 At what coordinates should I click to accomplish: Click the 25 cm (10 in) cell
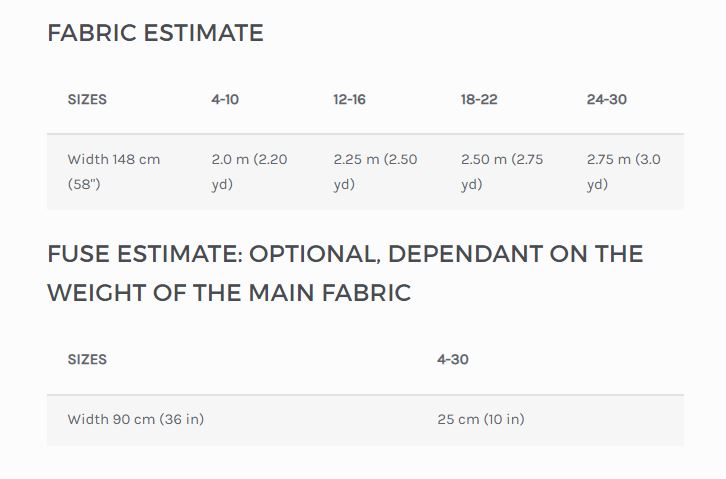click(481, 419)
